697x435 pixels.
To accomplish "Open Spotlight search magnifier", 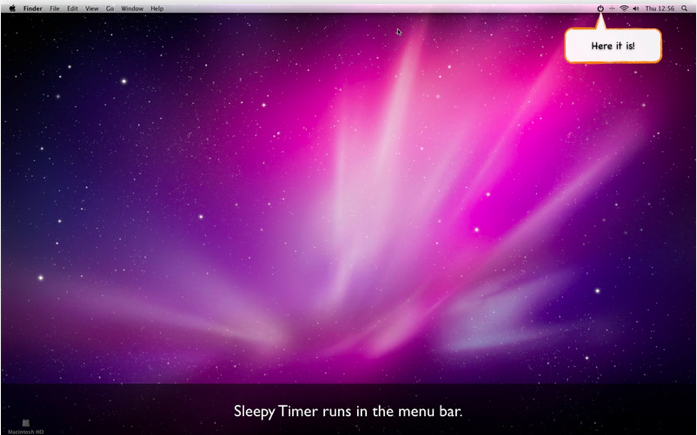I will (x=684, y=8).
